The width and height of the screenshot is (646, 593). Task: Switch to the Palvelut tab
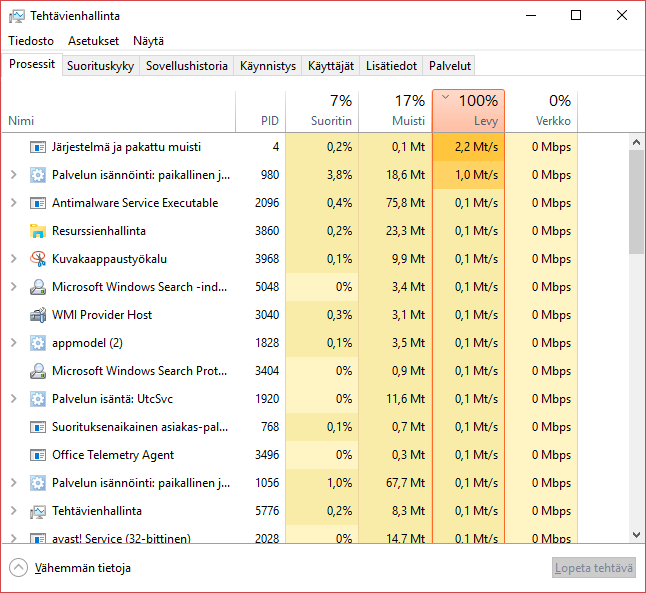(449, 66)
